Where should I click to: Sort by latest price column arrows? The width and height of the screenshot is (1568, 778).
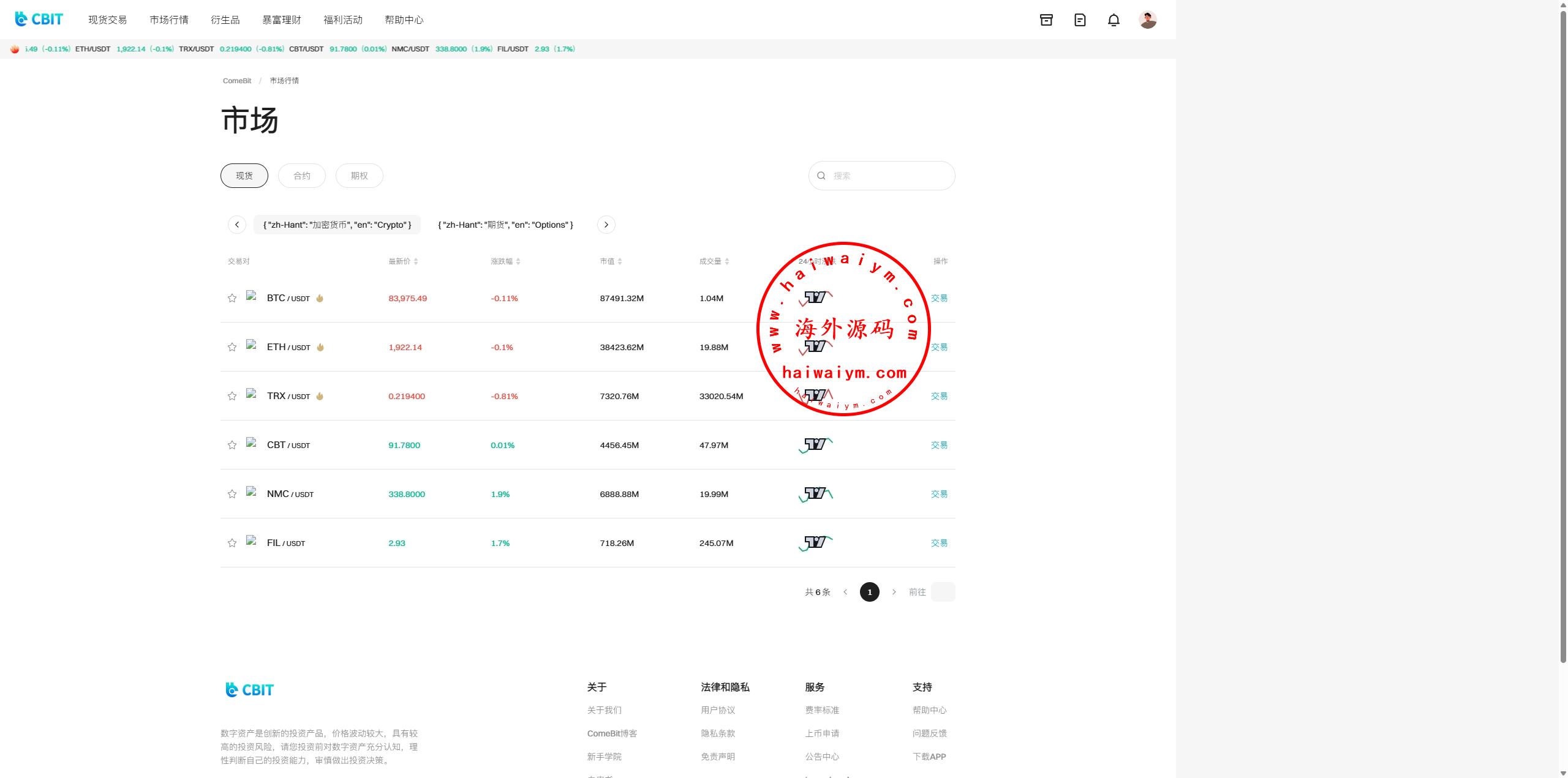click(x=416, y=261)
